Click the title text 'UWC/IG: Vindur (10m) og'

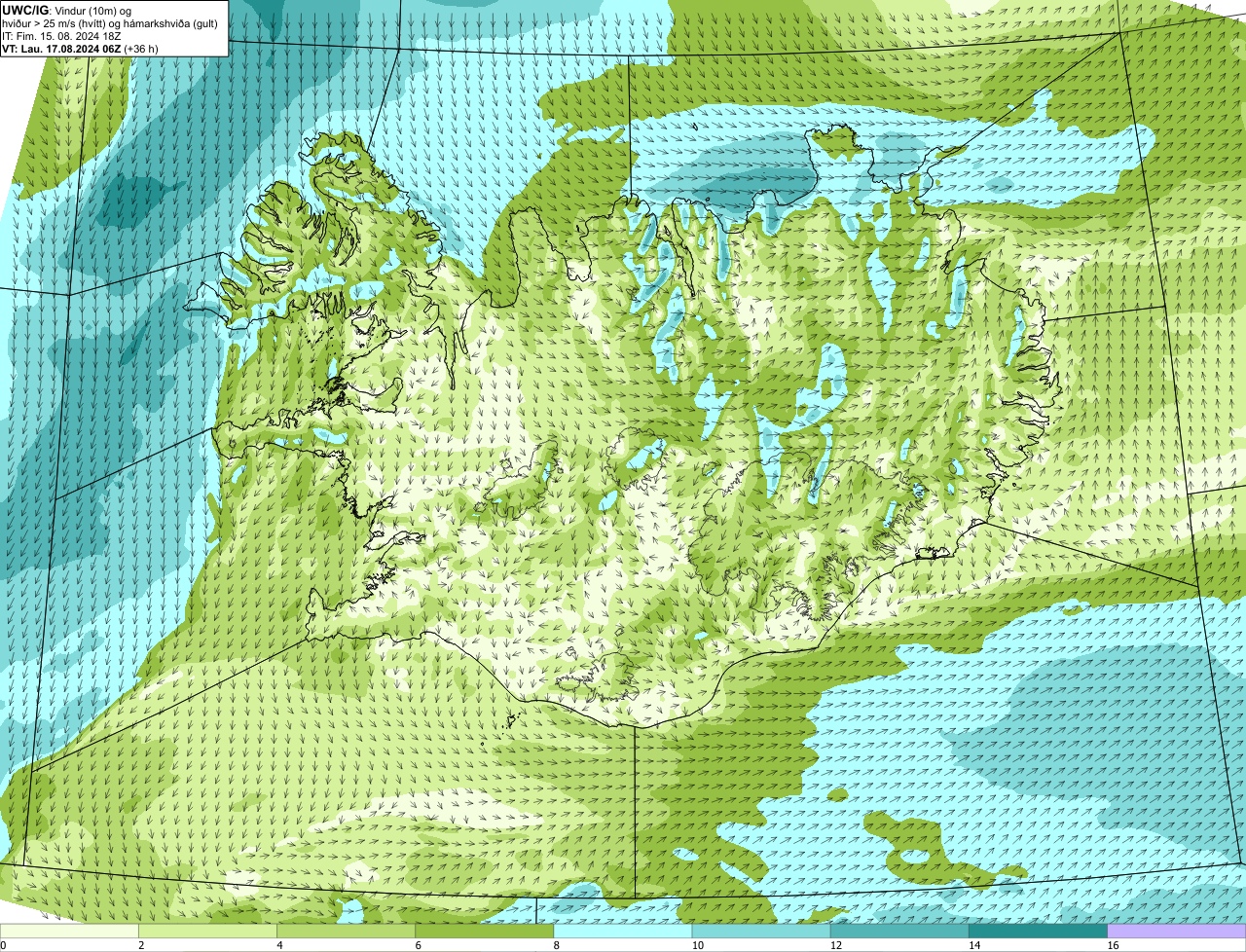(x=67, y=11)
